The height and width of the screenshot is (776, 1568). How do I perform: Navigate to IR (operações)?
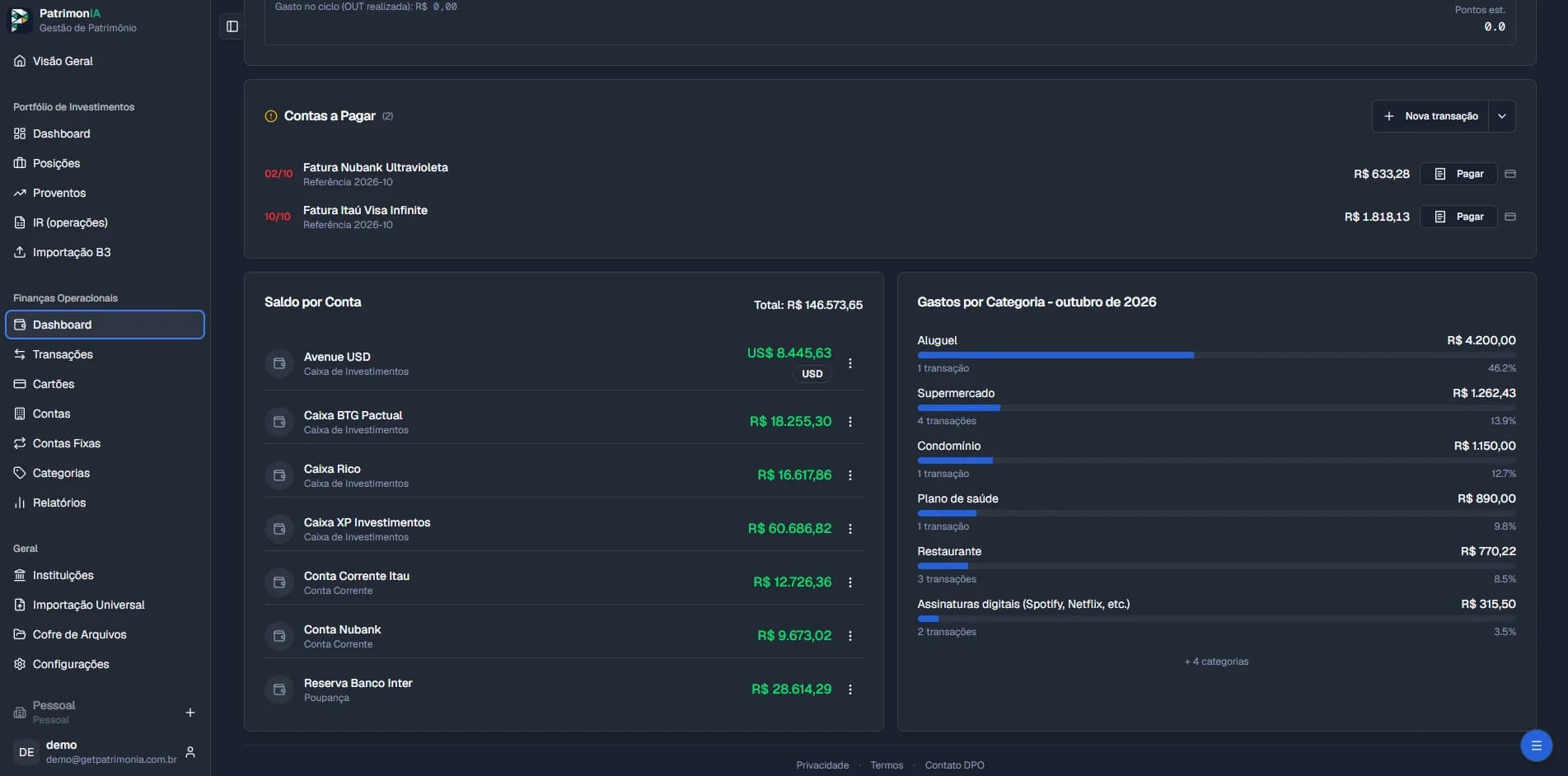105,222
